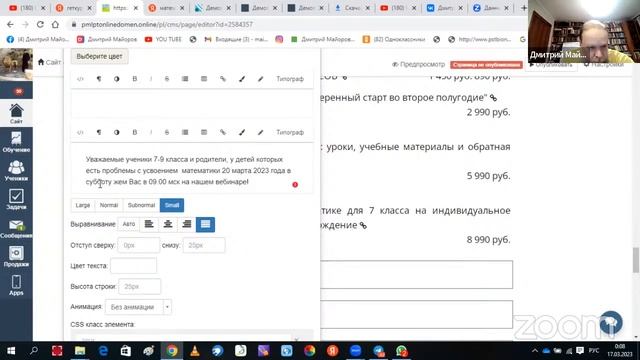Click the Отступ сверху input field
Image resolution: width=640 pixels, height=360 pixels.
pos(139,245)
